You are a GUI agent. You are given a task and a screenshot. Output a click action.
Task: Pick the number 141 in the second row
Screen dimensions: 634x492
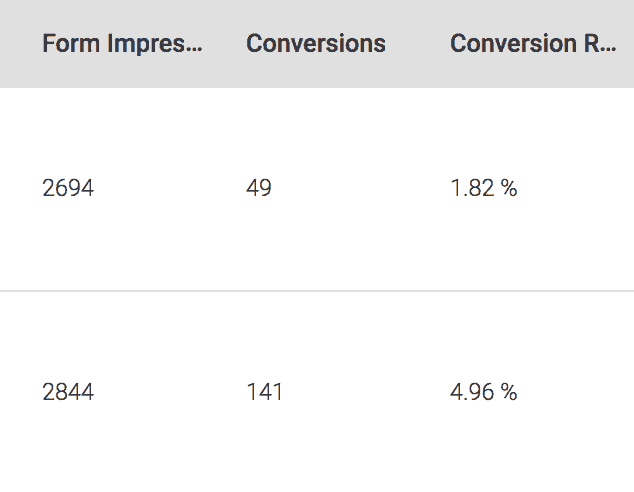264,392
